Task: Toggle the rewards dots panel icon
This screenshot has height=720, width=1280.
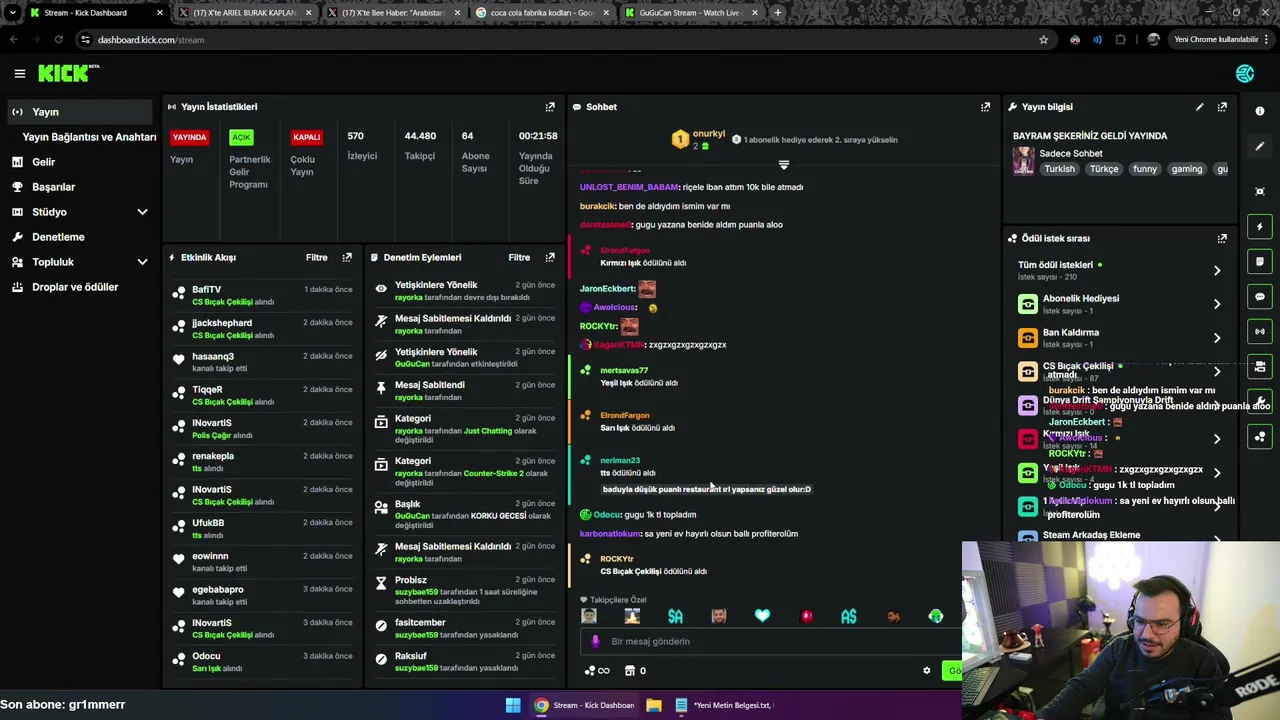Action: (1260, 437)
